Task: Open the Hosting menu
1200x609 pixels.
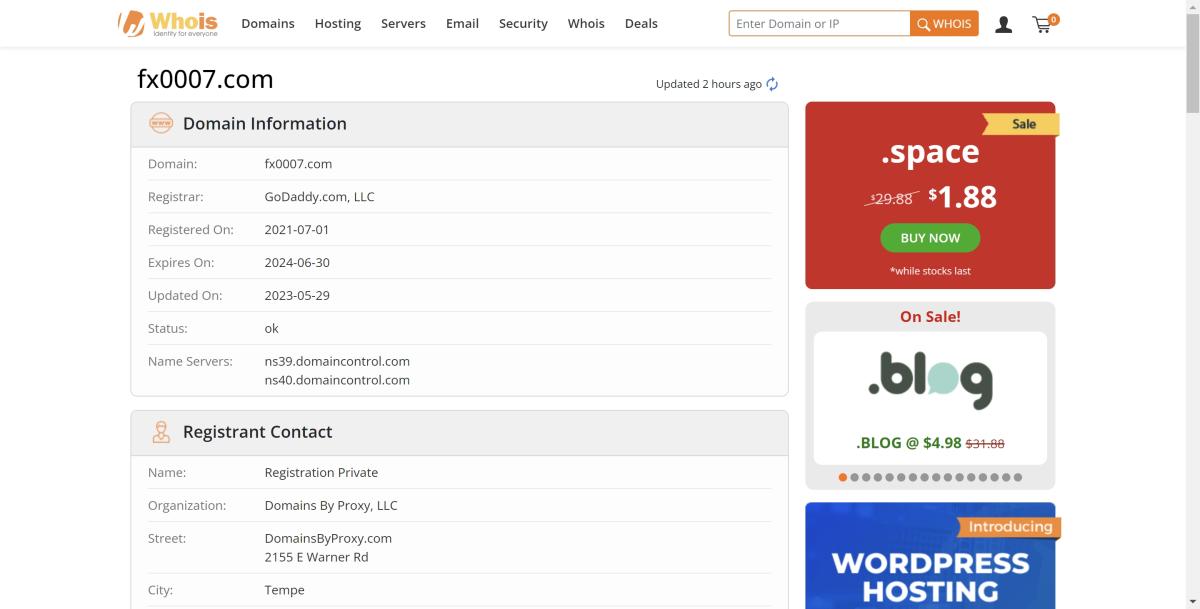Action: tap(337, 24)
